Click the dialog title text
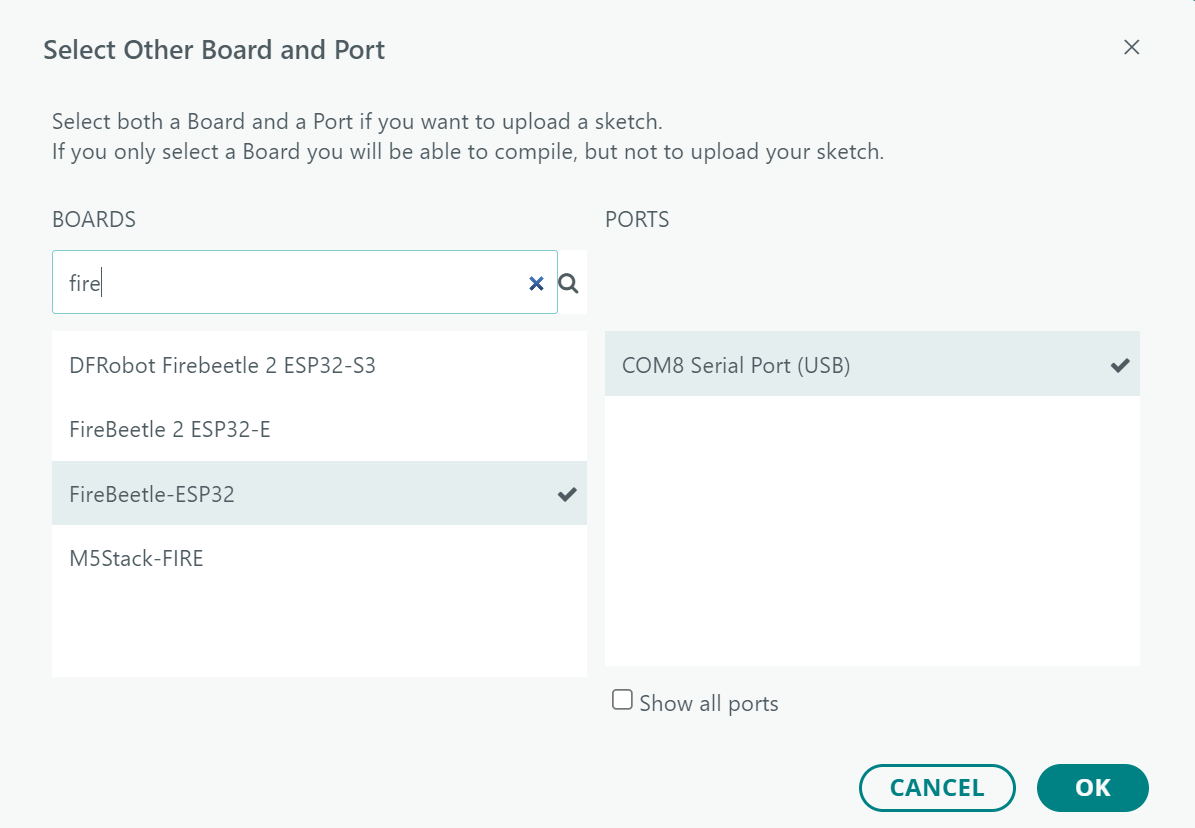Viewport: 1195px width, 828px height. 214,50
